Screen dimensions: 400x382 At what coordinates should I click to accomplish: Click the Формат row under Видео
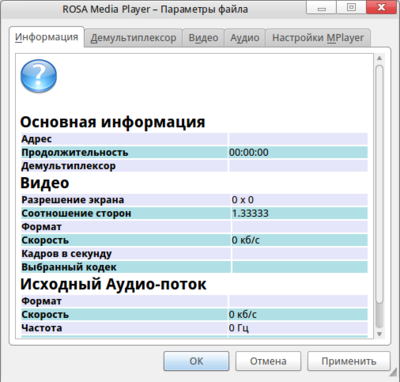tap(194, 227)
